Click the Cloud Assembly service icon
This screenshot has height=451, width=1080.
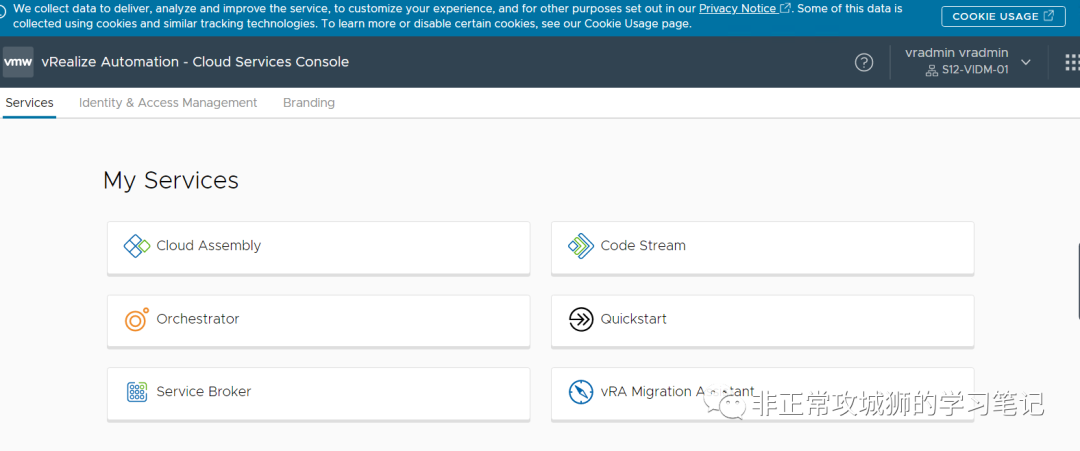click(136, 246)
